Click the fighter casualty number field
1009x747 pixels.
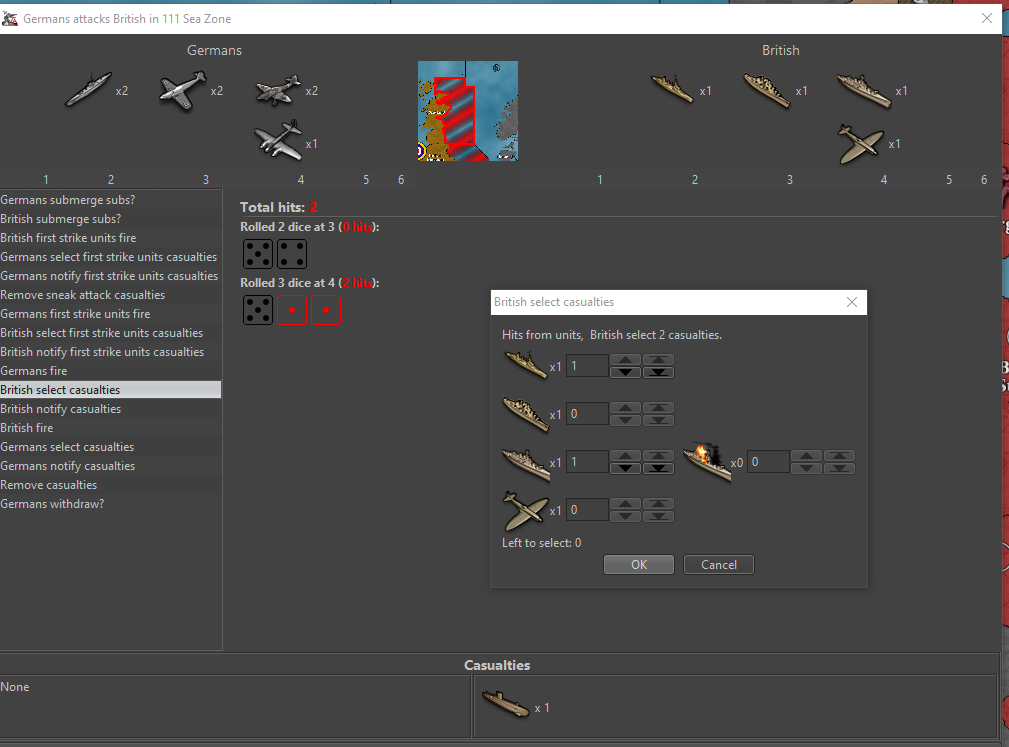click(587, 510)
